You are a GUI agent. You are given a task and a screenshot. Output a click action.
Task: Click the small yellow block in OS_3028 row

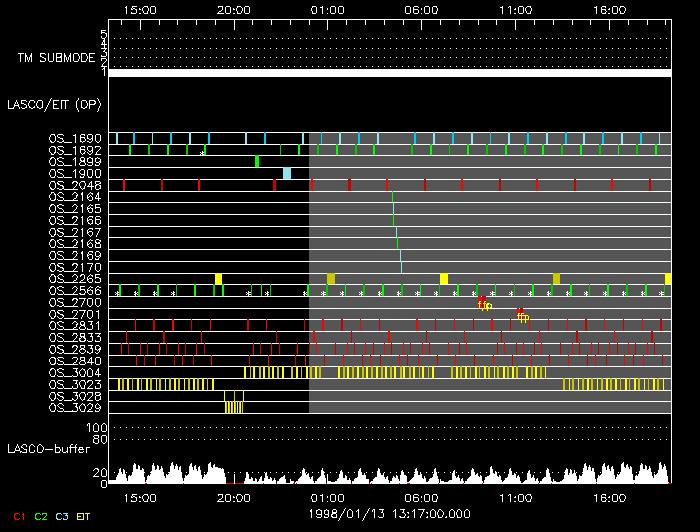coord(228,396)
